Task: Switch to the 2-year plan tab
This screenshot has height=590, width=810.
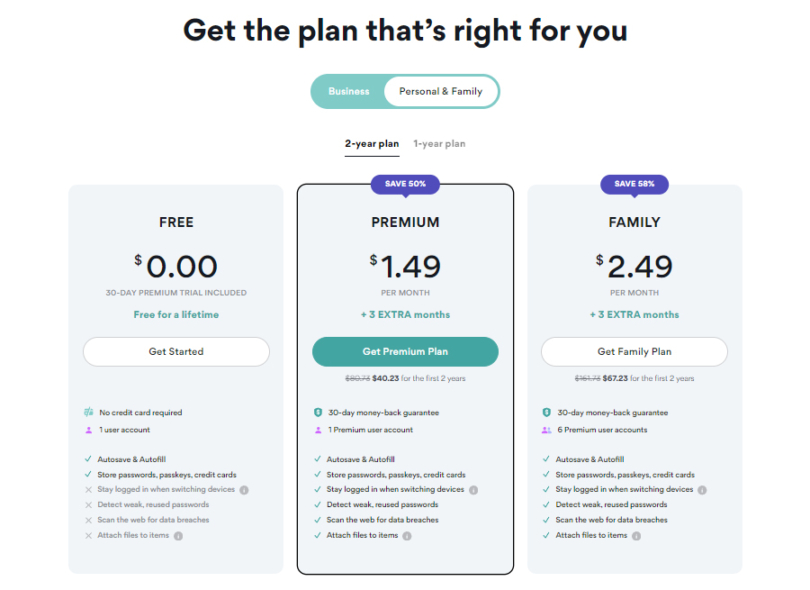Action: click(x=372, y=144)
